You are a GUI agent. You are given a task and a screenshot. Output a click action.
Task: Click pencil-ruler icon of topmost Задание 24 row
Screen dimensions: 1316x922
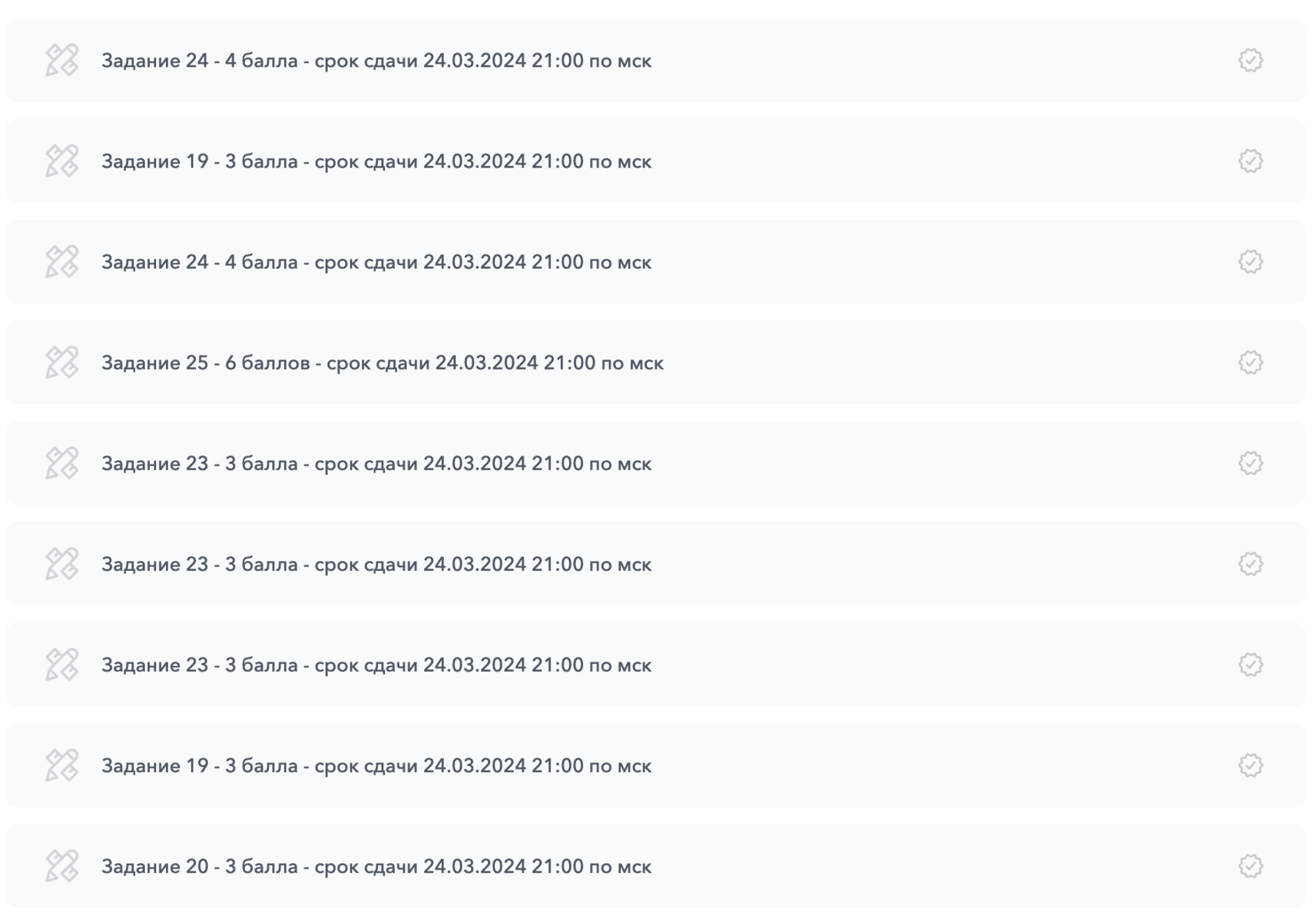click(61, 60)
